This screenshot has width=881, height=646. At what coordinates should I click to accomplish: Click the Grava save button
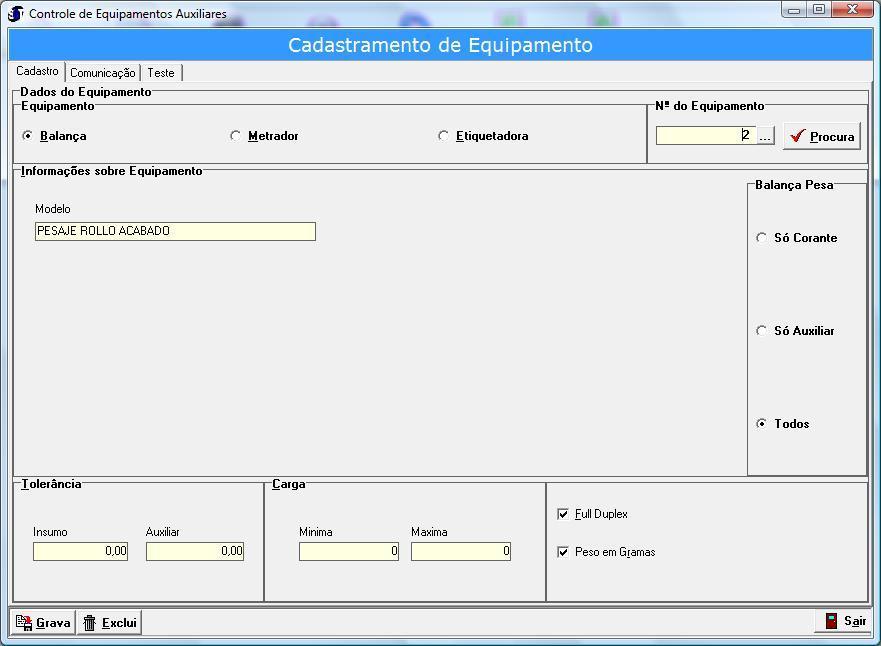(x=43, y=622)
